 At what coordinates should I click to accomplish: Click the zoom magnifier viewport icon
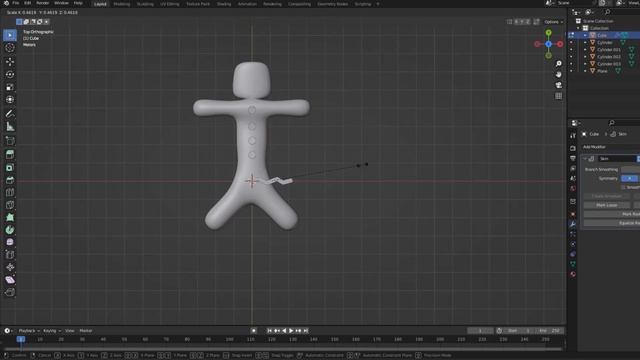coord(558,64)
